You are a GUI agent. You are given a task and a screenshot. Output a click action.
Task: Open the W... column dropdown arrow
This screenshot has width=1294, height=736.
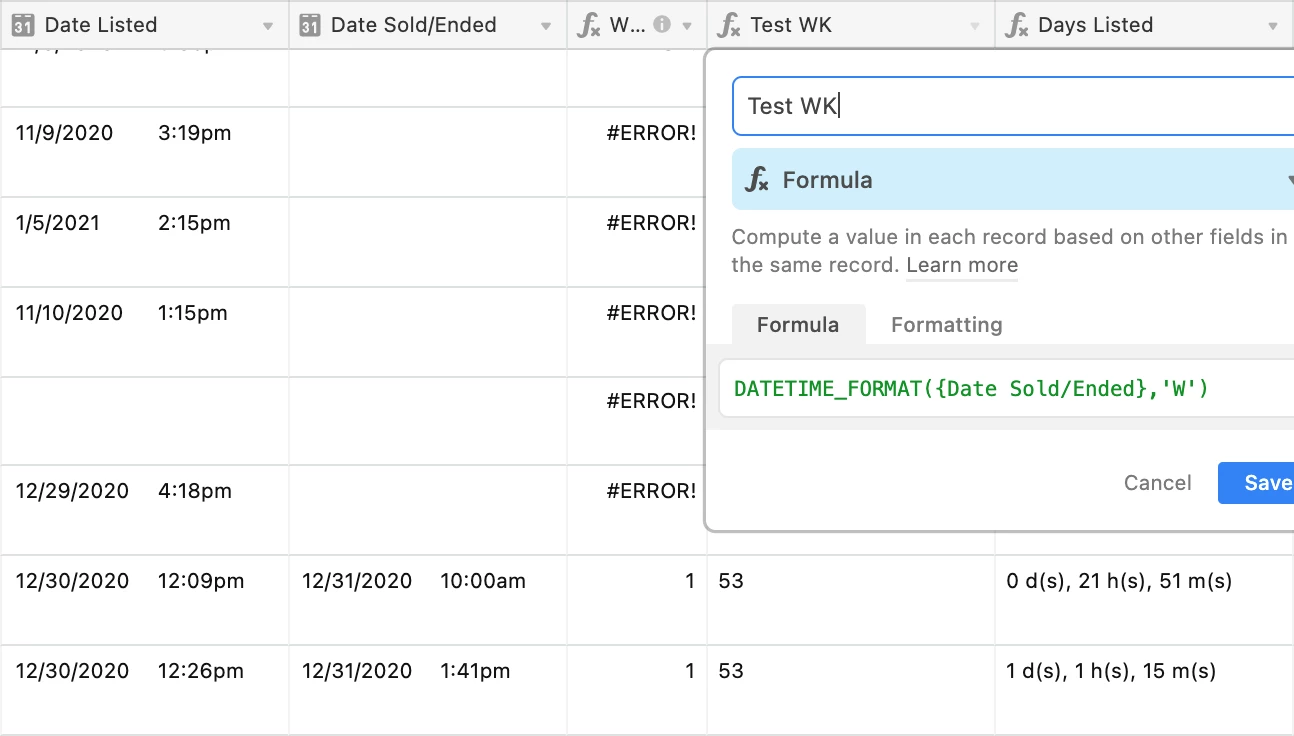(x=687, y=27)
